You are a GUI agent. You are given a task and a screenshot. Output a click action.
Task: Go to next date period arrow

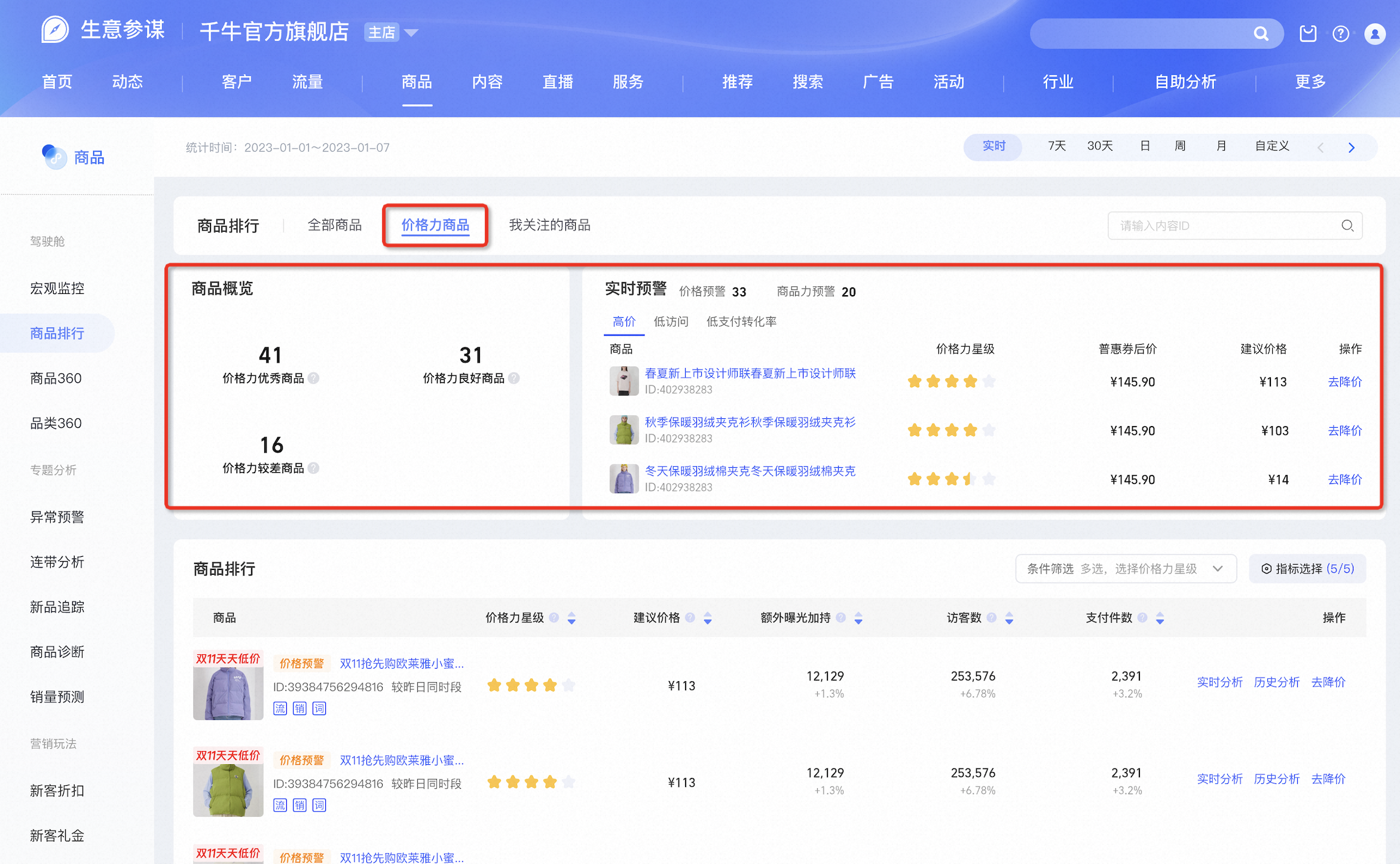(1352, 148)
